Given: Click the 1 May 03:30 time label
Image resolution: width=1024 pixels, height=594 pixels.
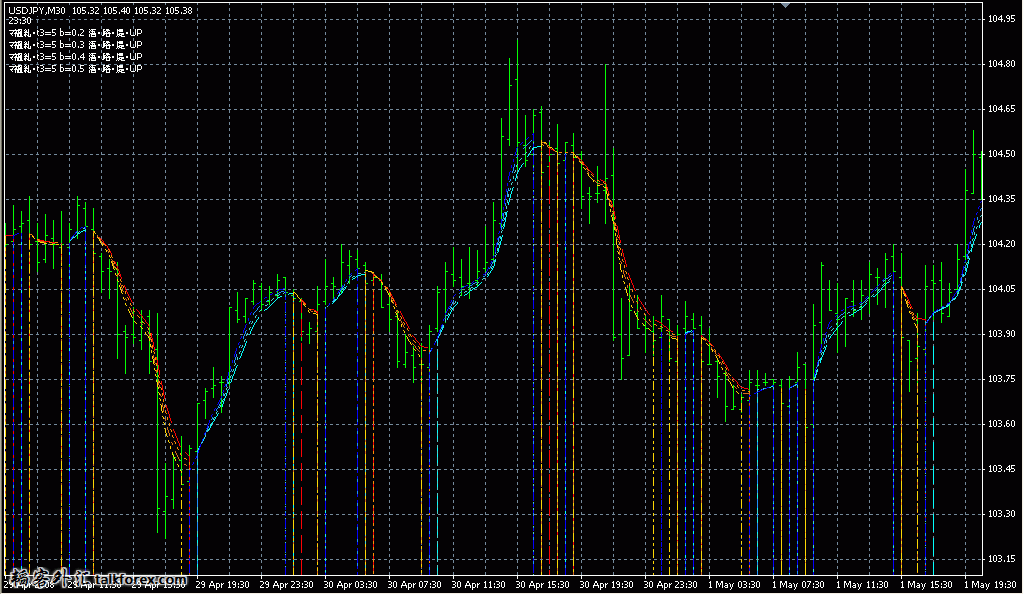Looking at the screenshot, I should (x=734, y=585).
